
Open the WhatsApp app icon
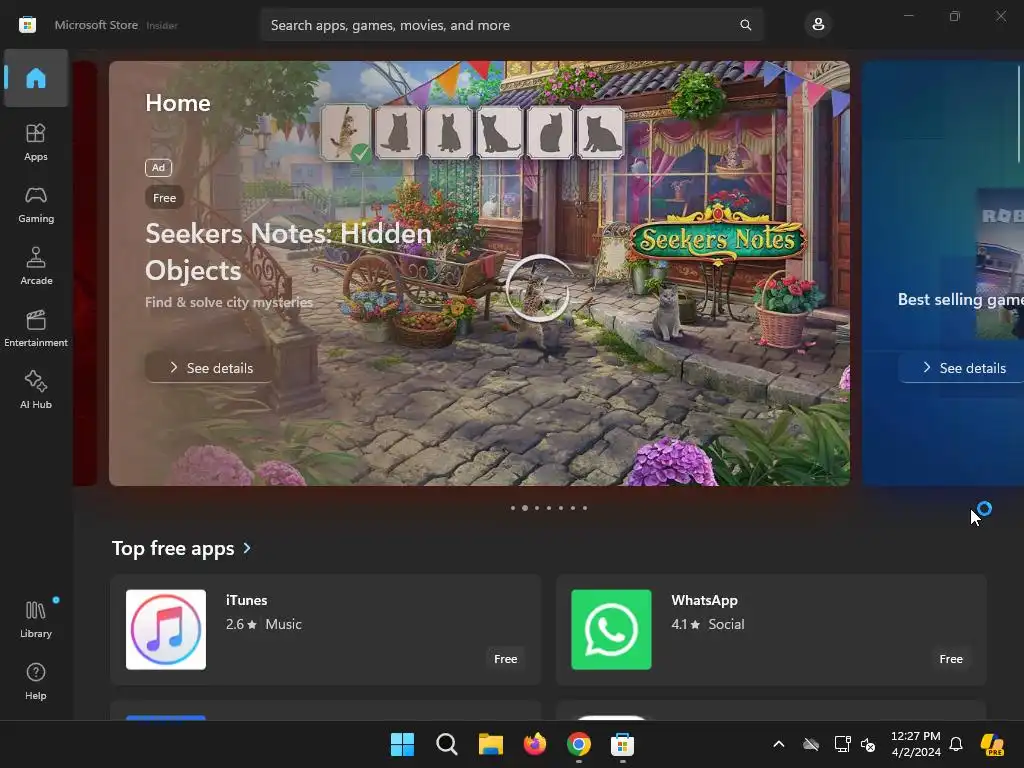[611, 630]
